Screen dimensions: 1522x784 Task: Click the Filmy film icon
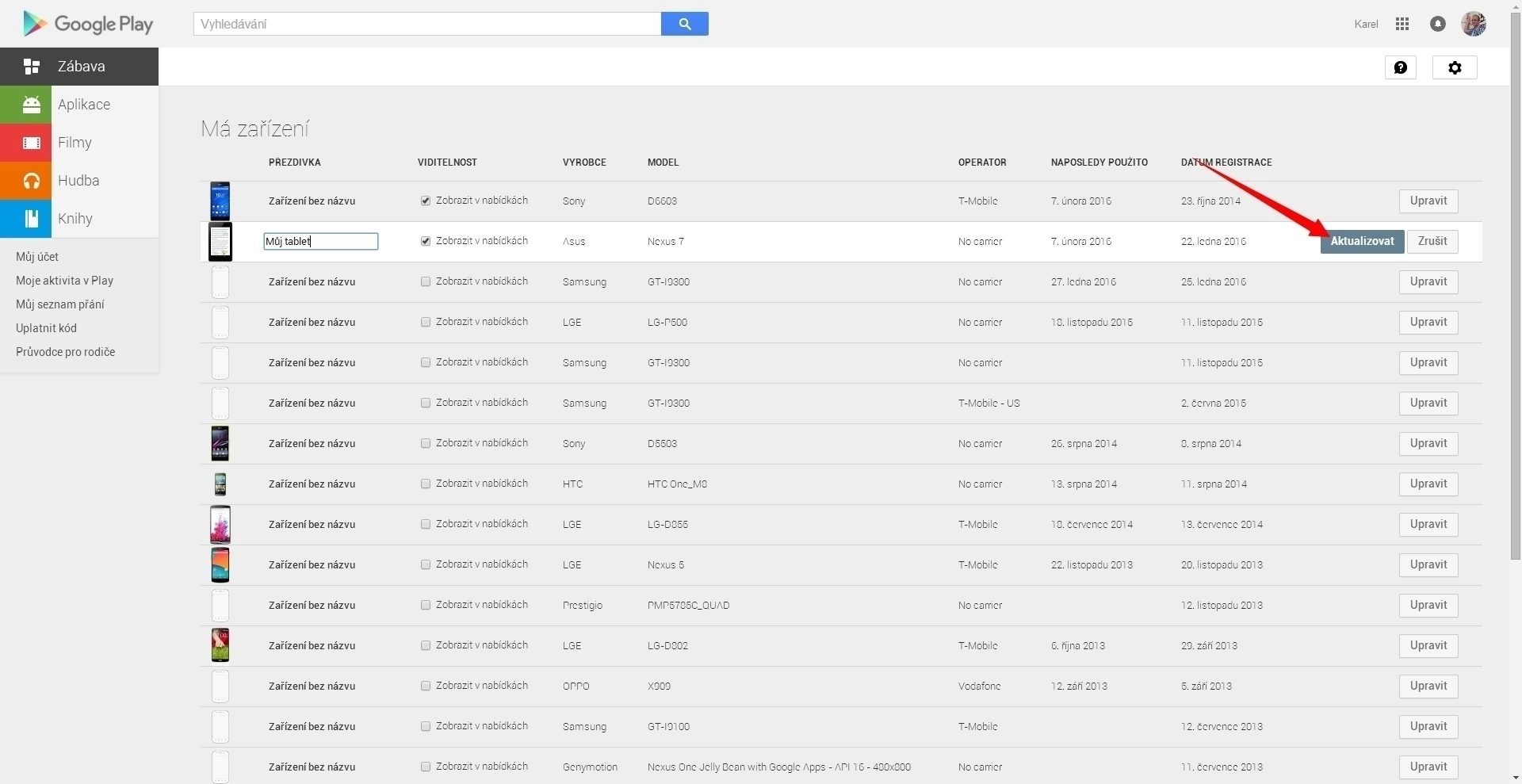click(32, 143)
